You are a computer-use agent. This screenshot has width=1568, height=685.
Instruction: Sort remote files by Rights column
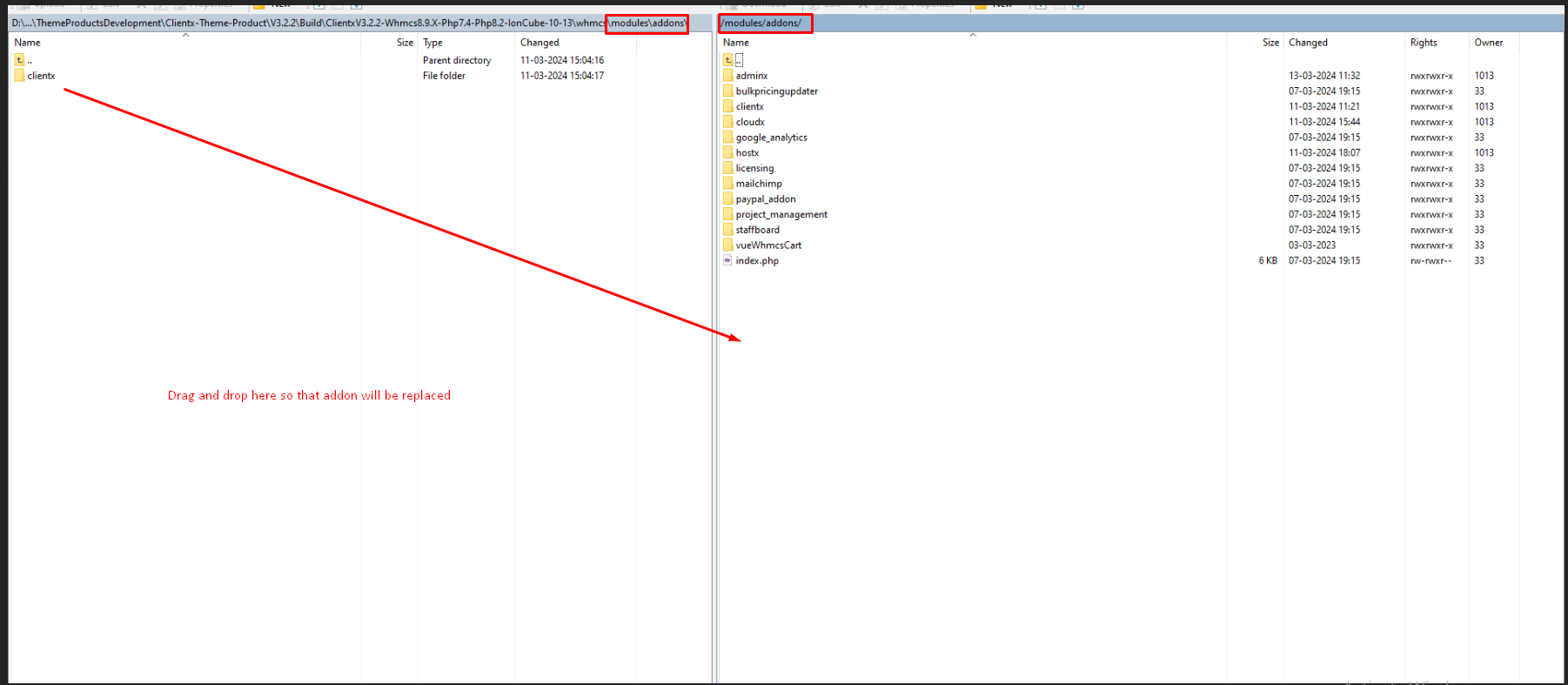point(1424,43)
